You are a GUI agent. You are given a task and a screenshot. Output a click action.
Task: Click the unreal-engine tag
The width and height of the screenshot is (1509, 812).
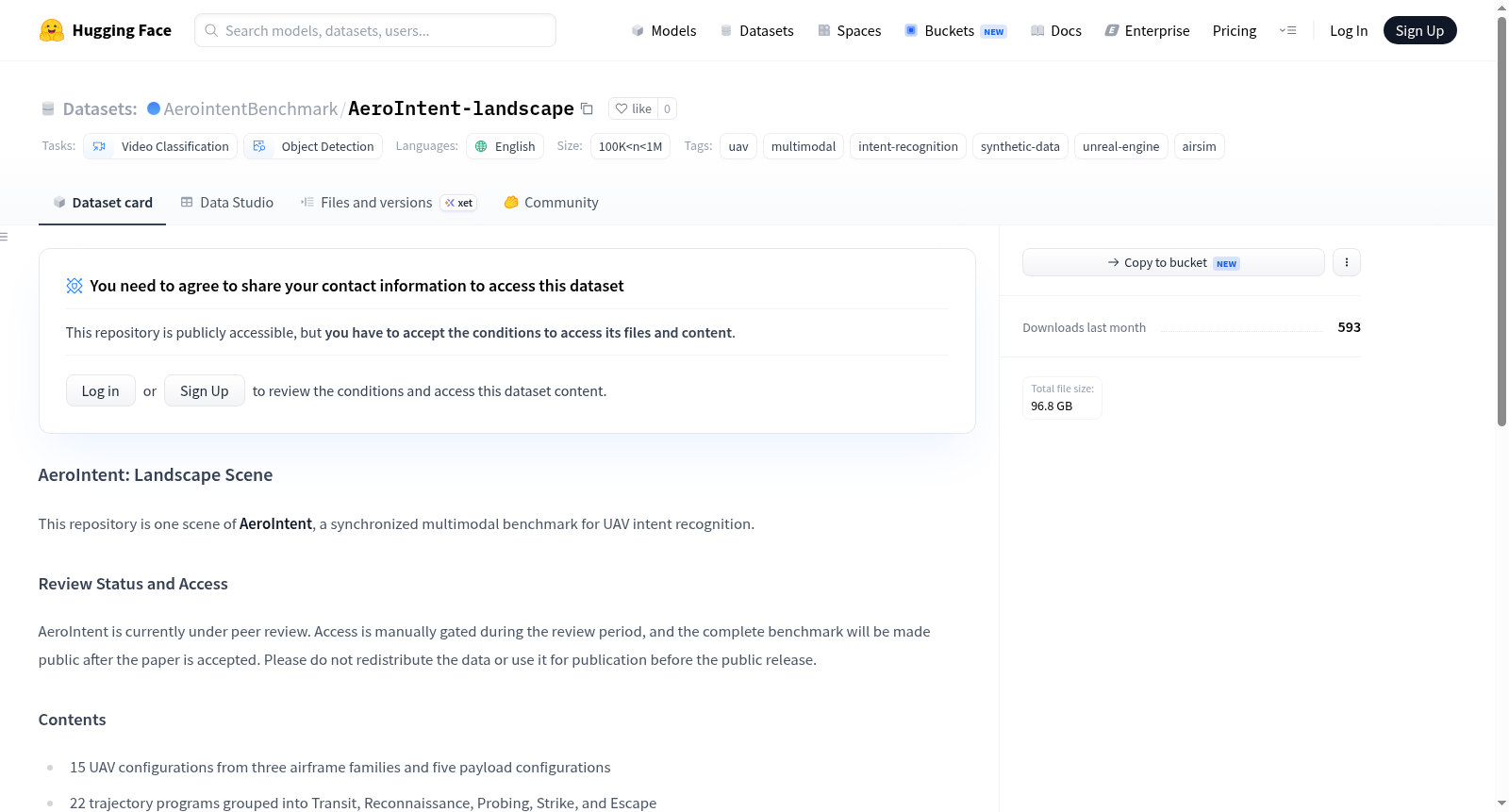point(1121,146)
